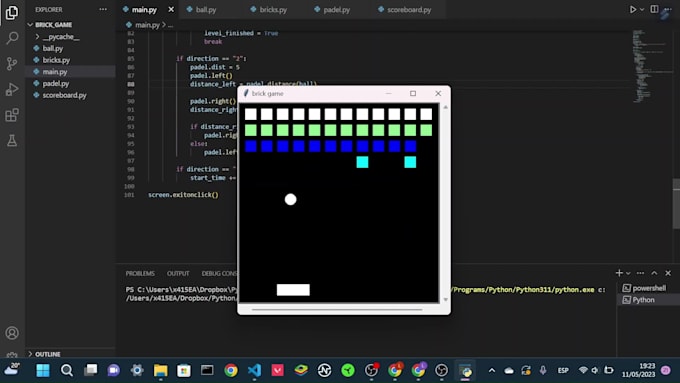Open Windows Settings gear from taskbar

tap(137, 370)
